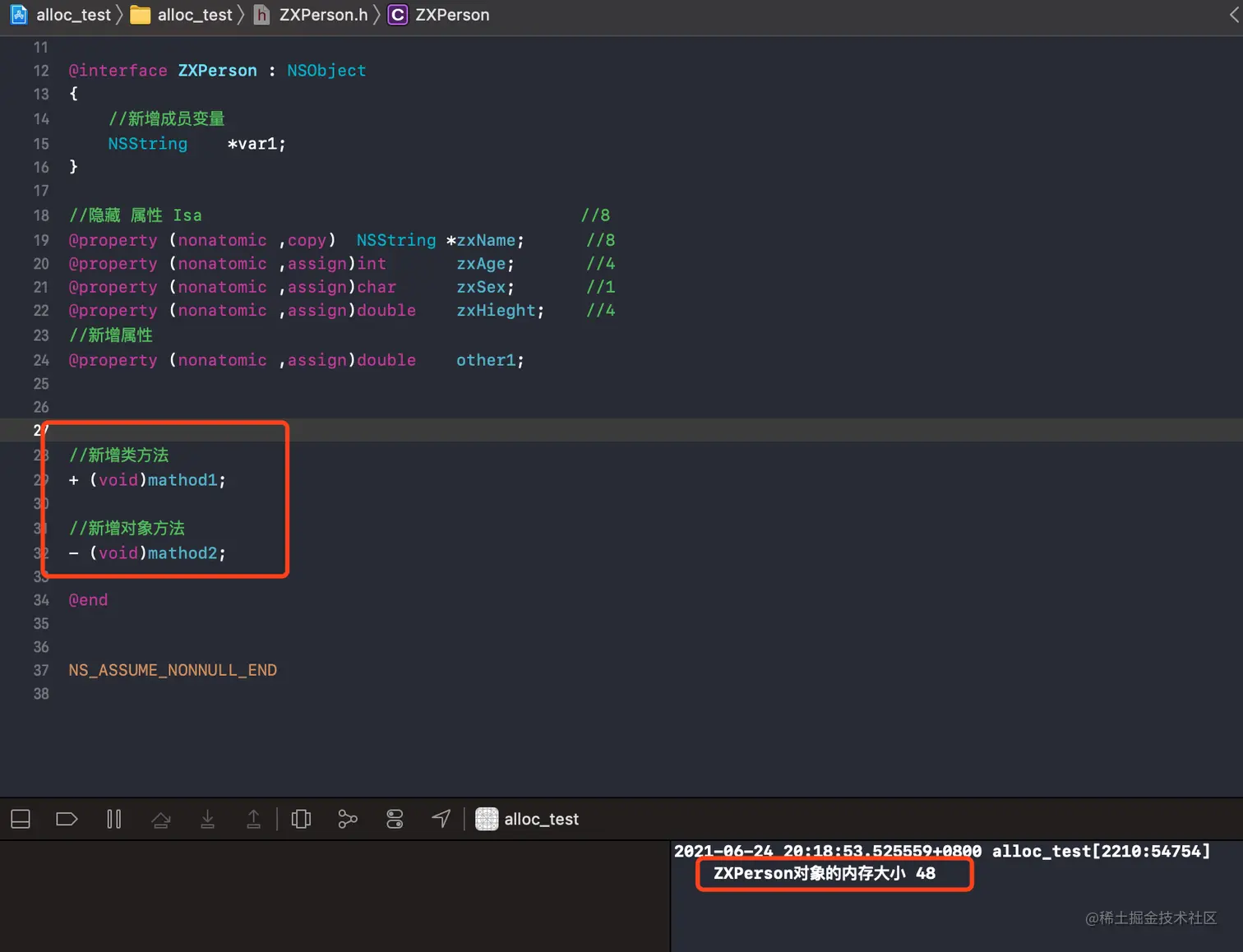The image size is (1243, 952).
Task: Click the mathod1 class method
Action: pos(183,480)
